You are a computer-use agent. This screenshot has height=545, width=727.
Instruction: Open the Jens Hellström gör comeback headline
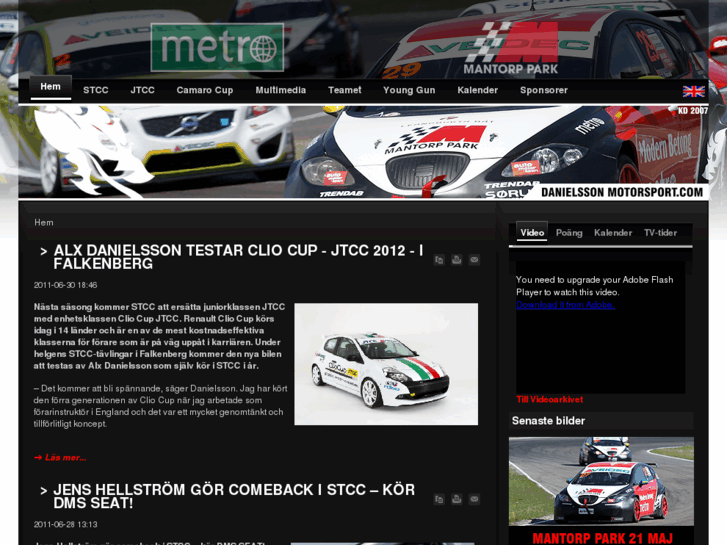coord(234,496)
